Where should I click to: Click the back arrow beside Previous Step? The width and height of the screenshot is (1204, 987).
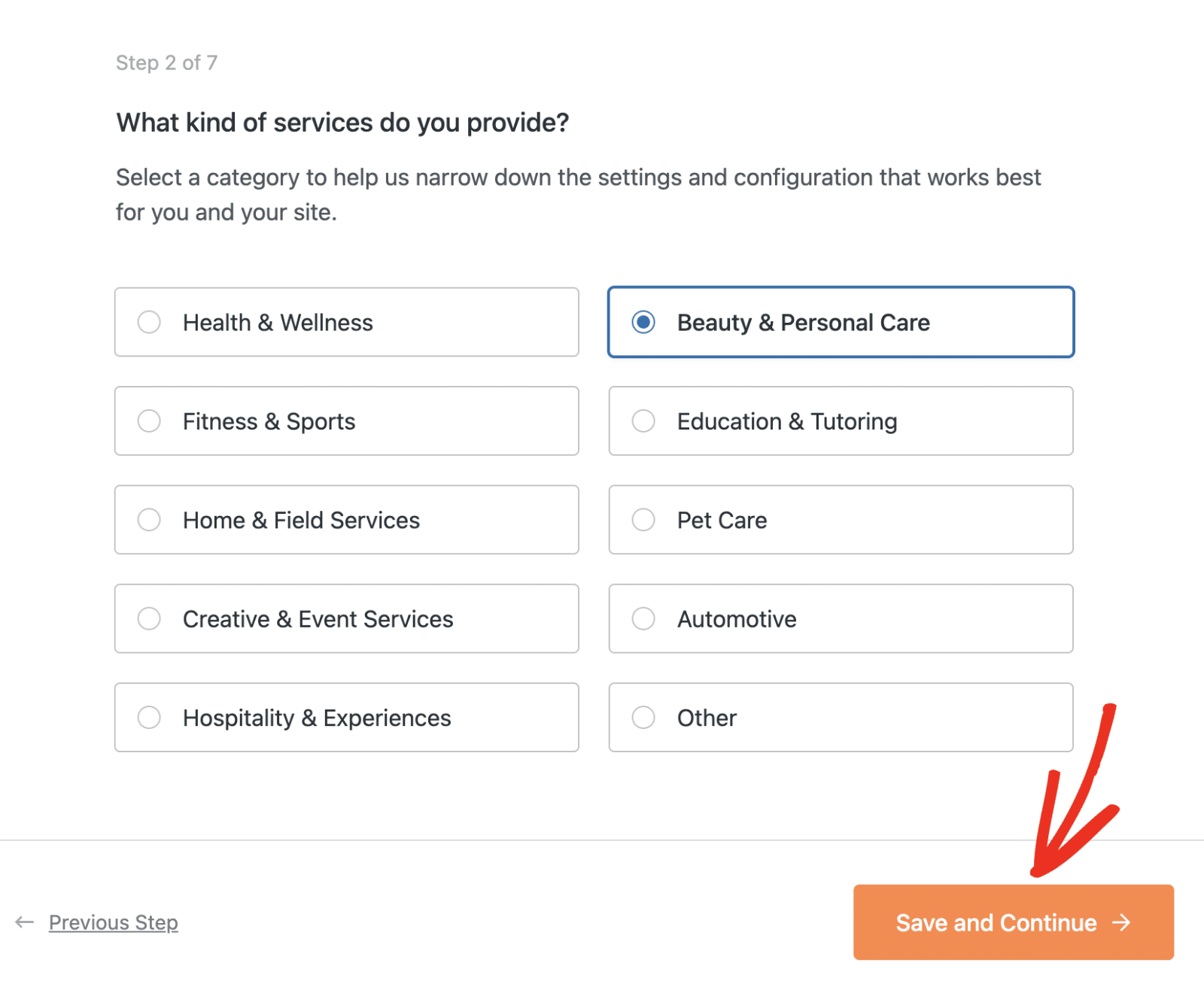(26, 922)
